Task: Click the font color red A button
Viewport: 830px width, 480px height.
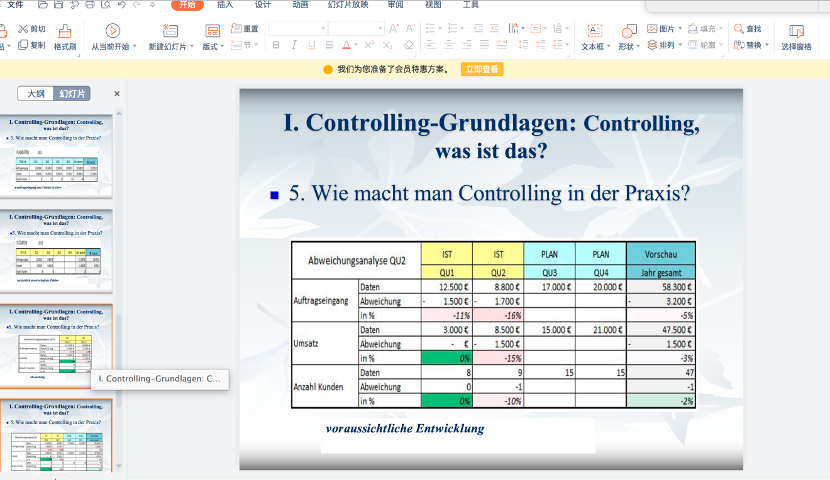Action: [346, 45]
